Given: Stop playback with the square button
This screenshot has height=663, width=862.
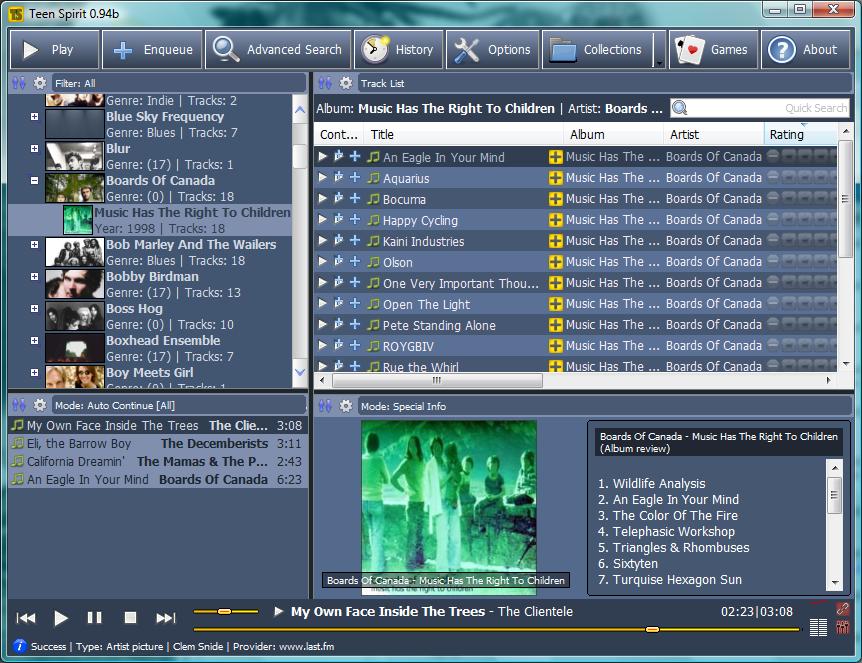Looking at the screenshot, I should click(130, 618).
